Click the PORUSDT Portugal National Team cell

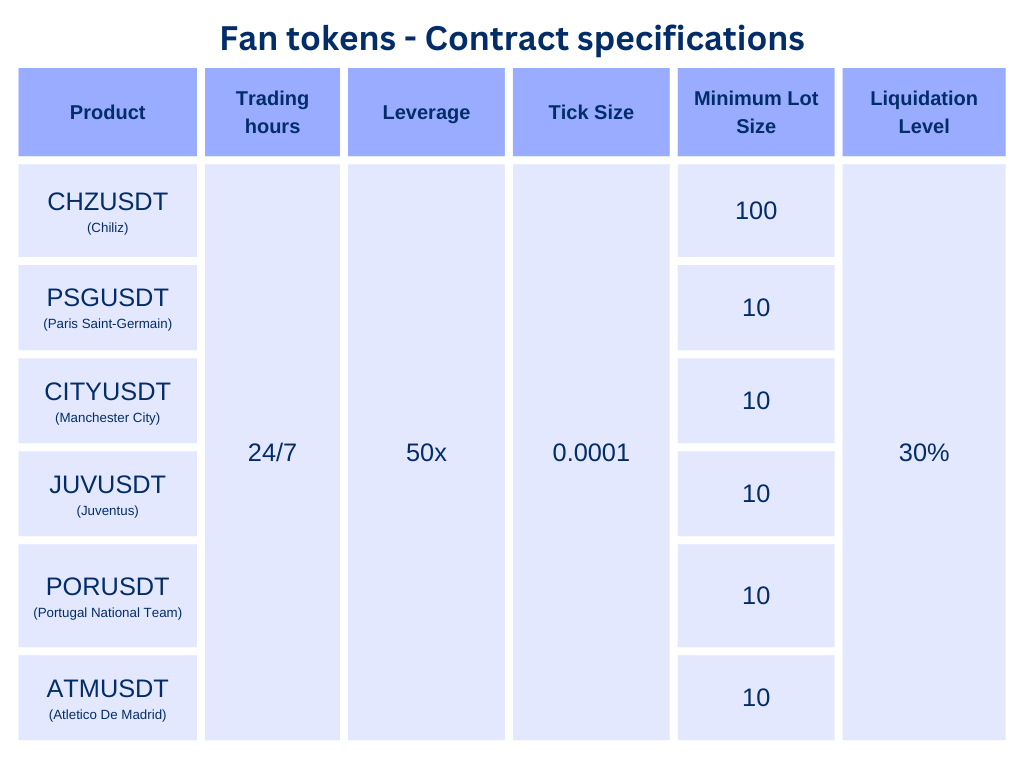(108, 596)
